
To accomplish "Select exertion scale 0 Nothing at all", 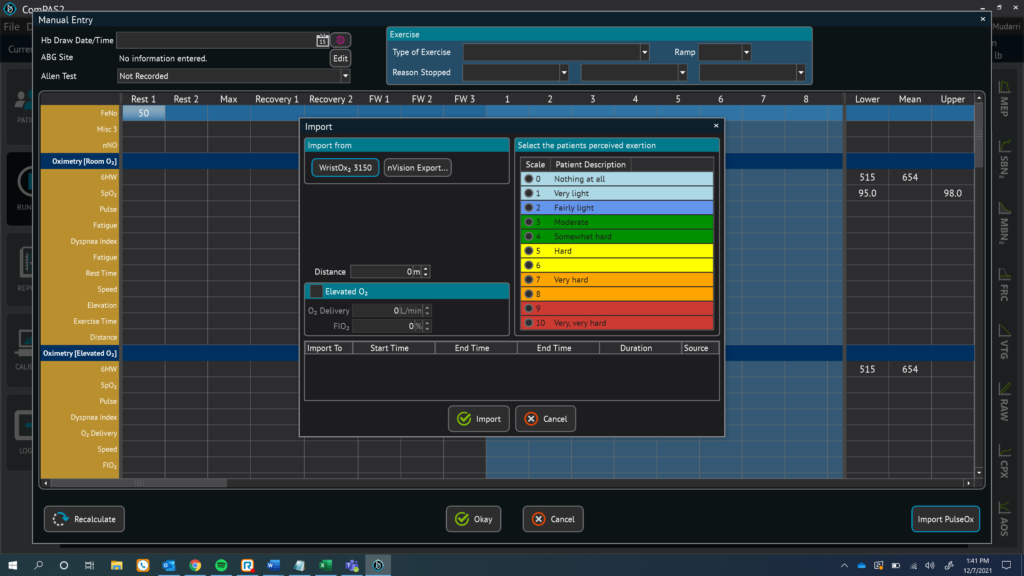I will [616, 179].
